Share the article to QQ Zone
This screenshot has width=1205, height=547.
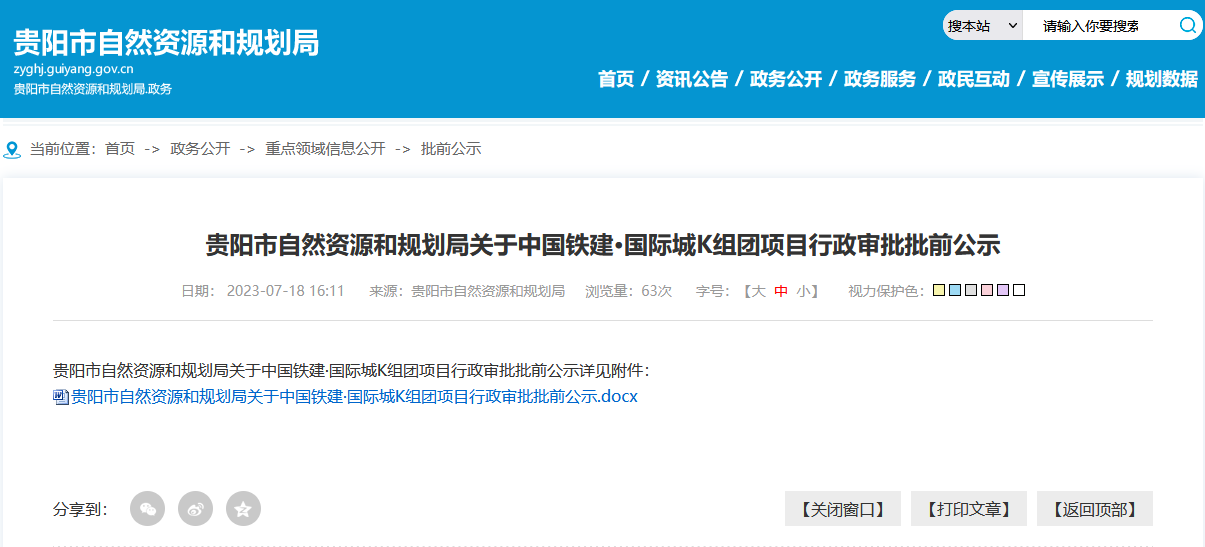(x=243, y=509)
